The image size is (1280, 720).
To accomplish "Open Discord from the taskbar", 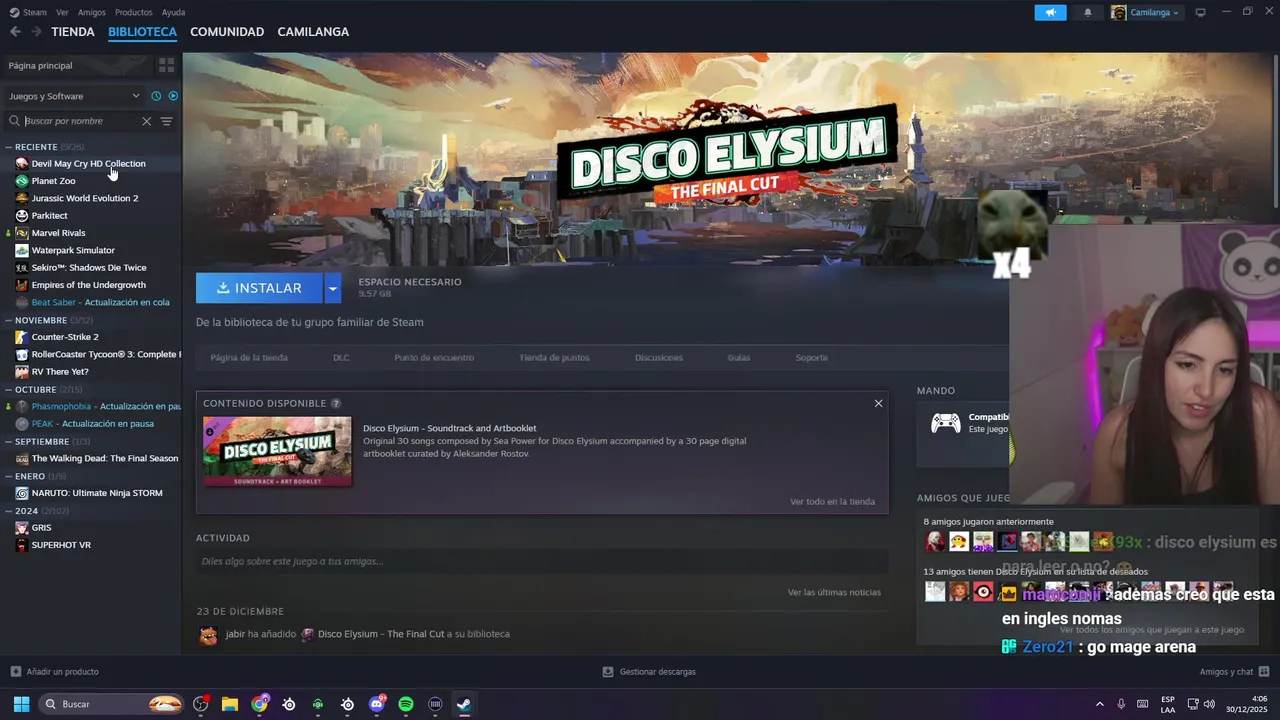I will 377,704.
